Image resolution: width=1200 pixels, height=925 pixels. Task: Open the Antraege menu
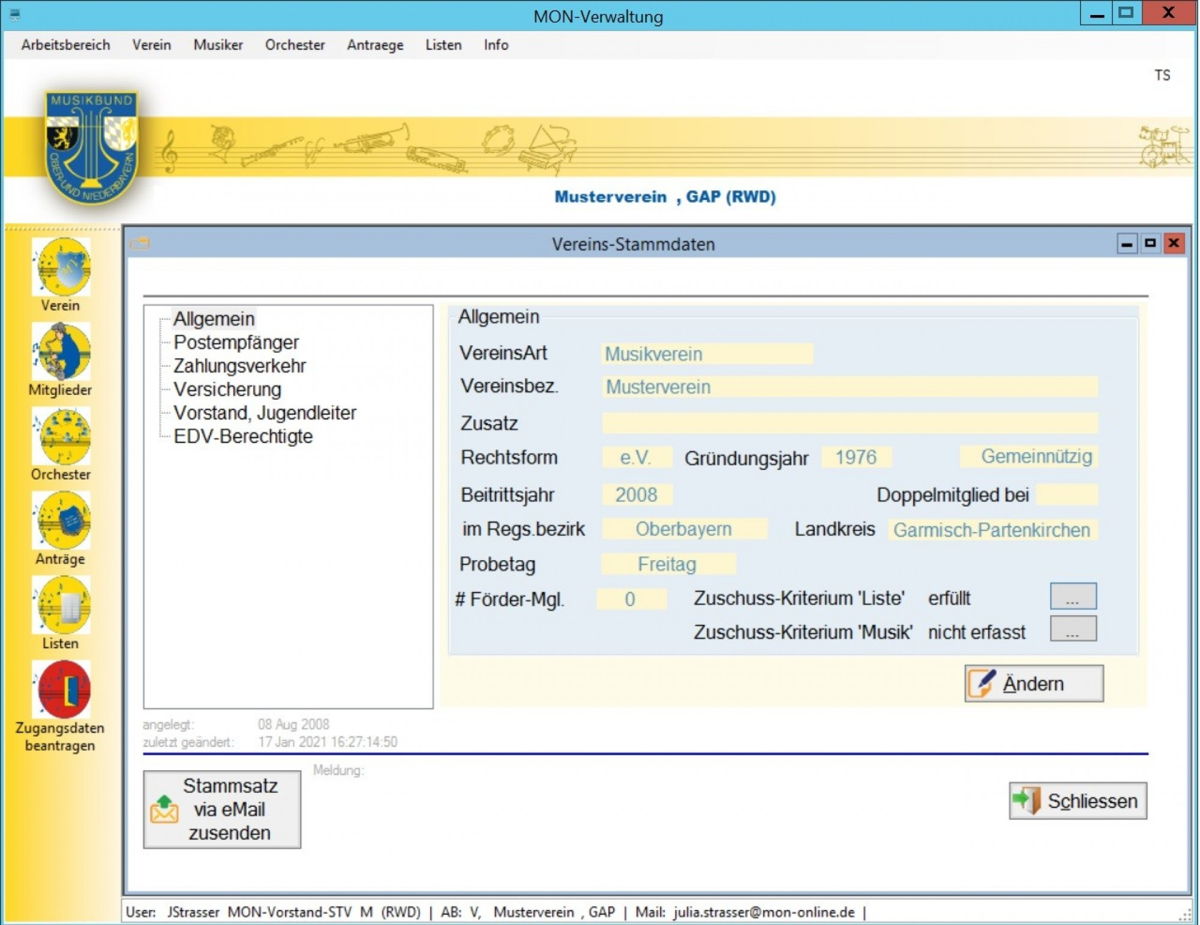(x=375, y=45)
